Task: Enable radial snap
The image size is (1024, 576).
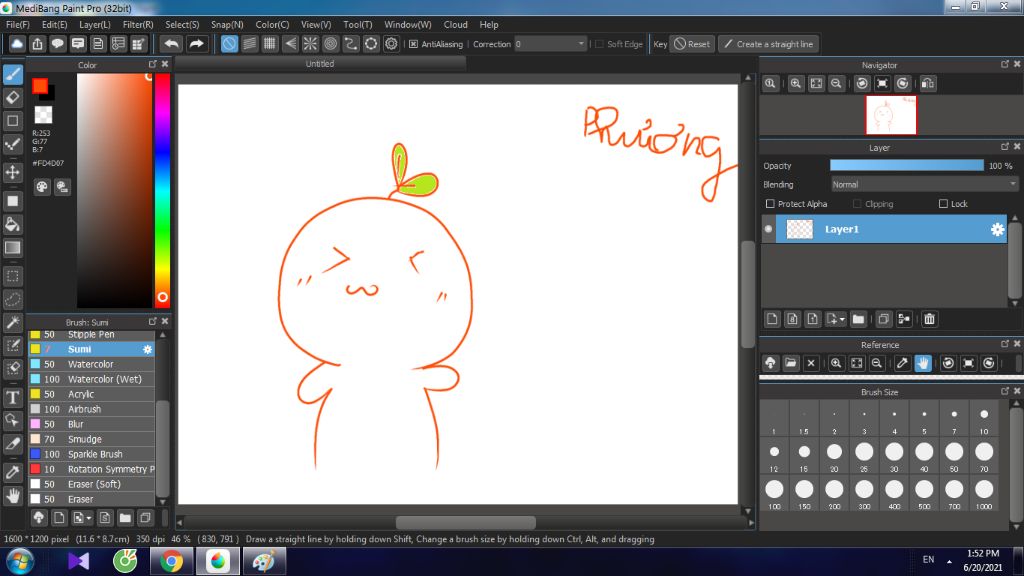Action: click(x=310, y=44)
